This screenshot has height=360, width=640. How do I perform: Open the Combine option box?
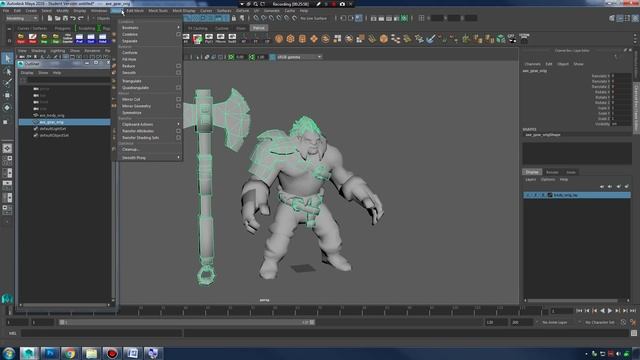point(178,34)
